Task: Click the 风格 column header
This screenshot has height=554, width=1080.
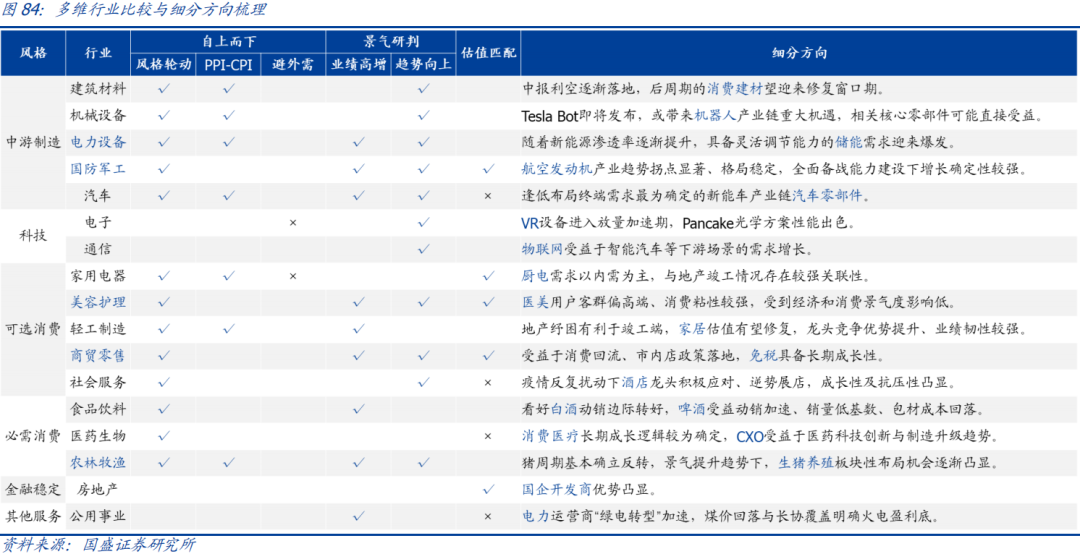Action: (x=33, y=53)
